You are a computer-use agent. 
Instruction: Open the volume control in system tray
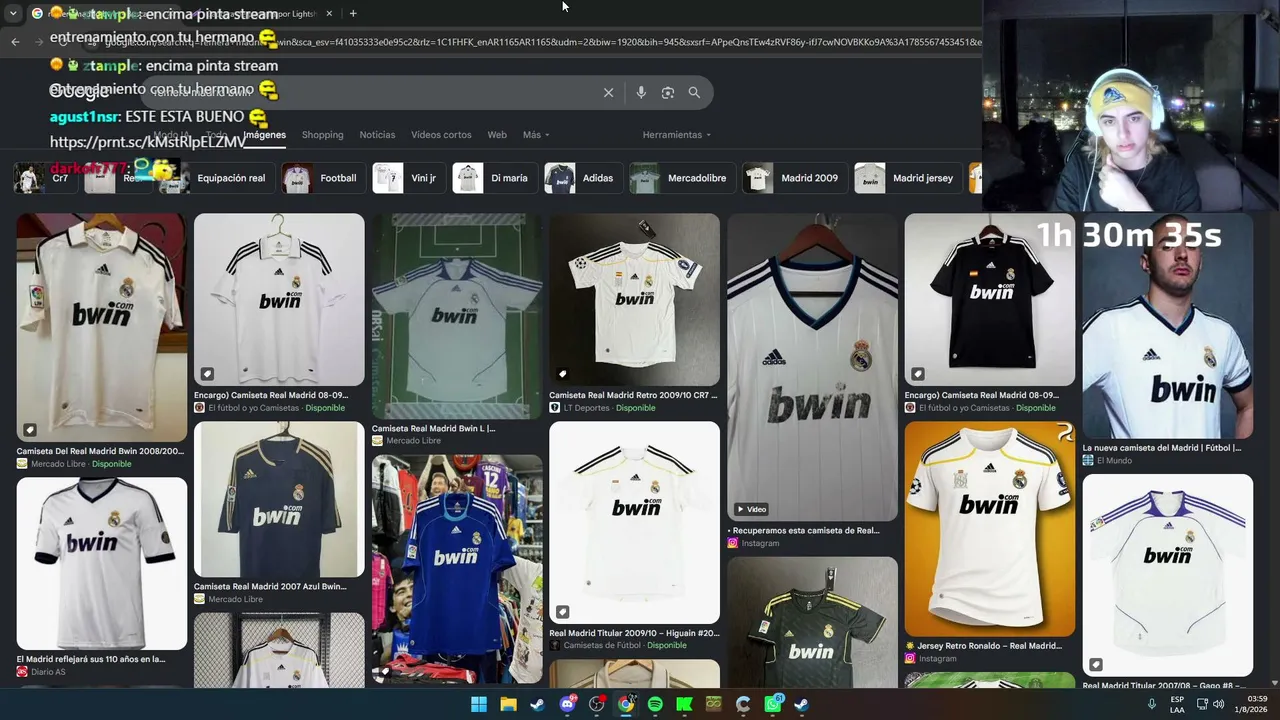(1218, 704)
